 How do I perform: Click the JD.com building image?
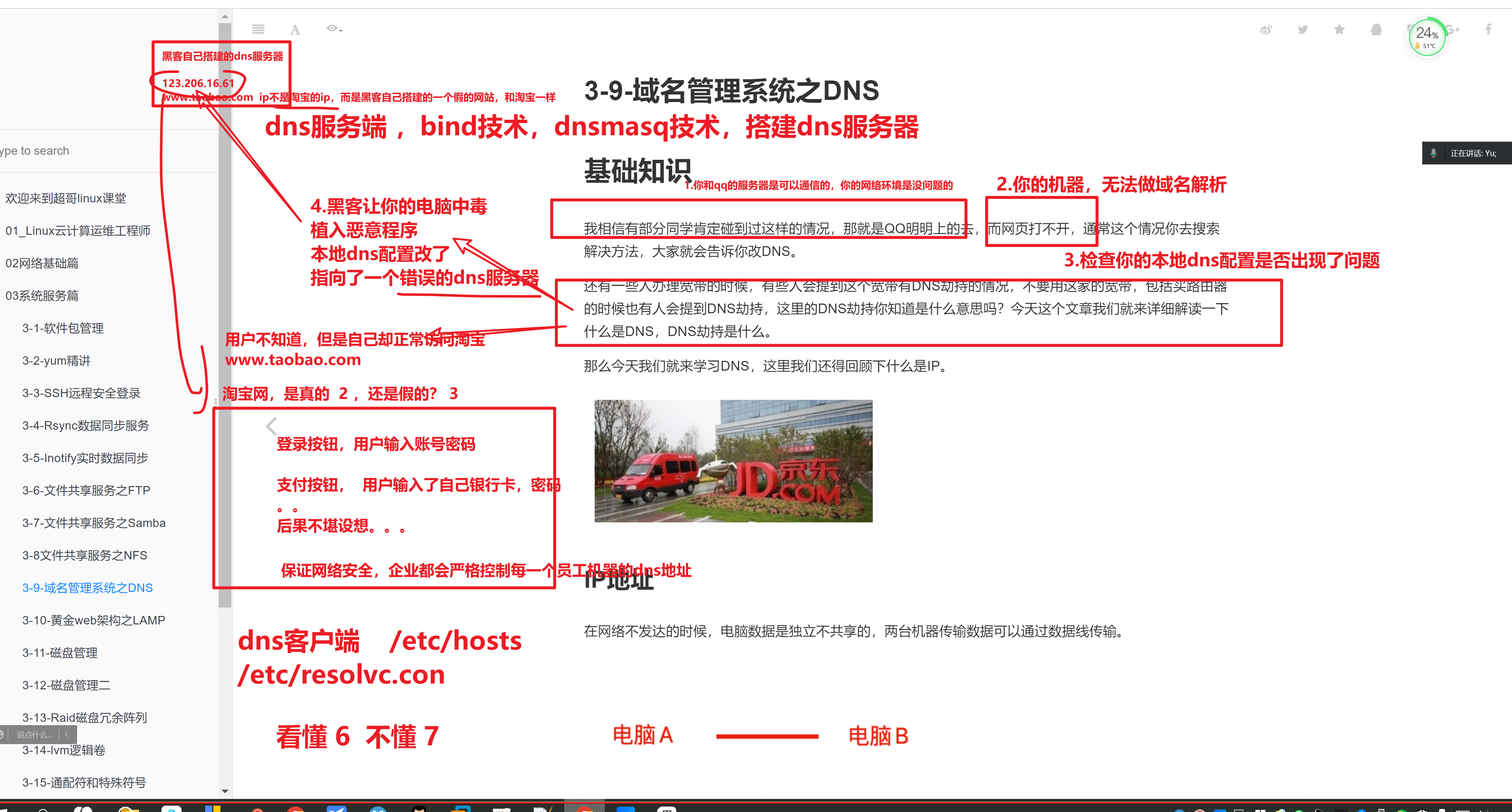point(733,461)
